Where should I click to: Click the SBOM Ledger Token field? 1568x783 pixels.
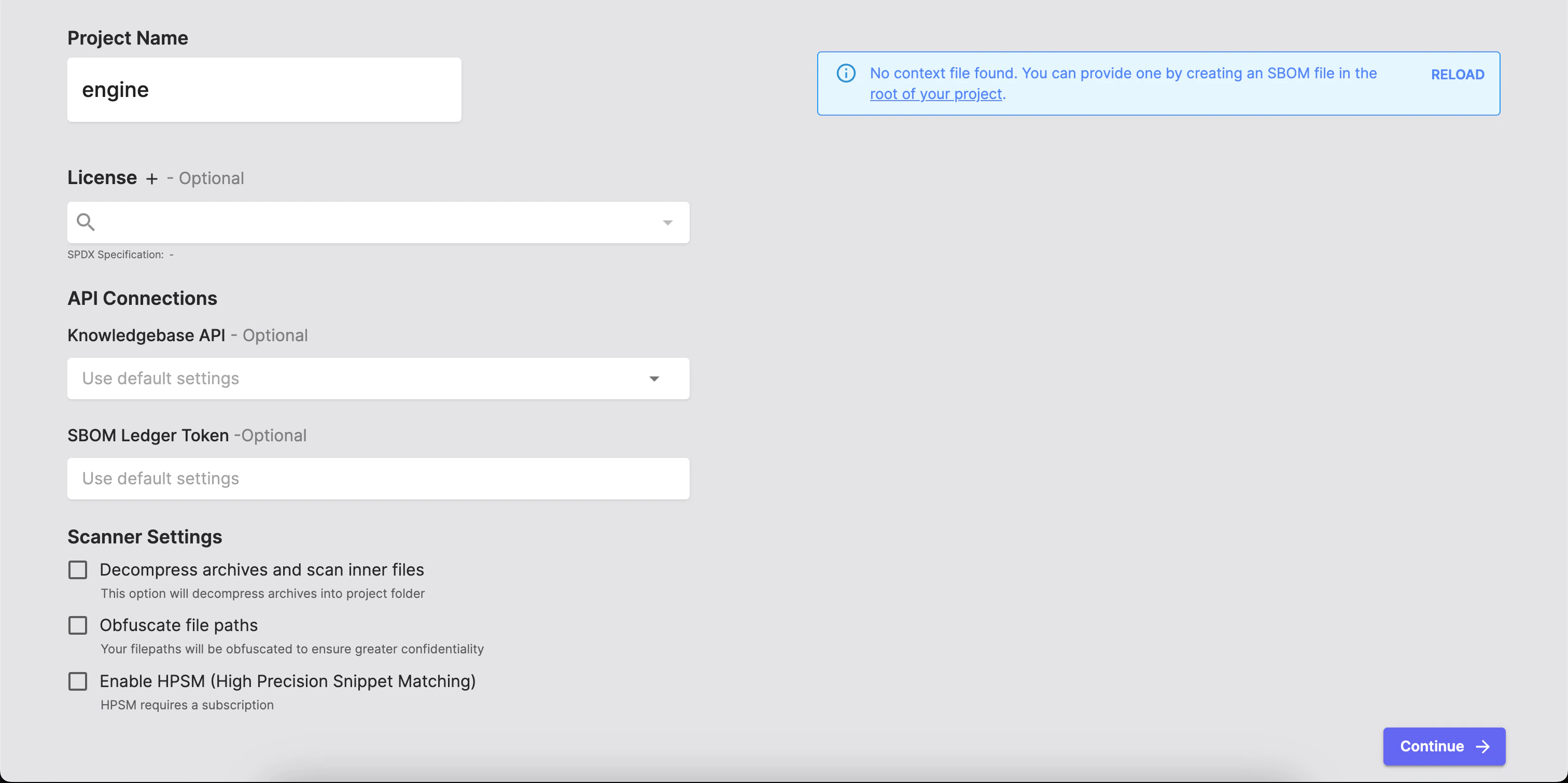click(377, 478)
